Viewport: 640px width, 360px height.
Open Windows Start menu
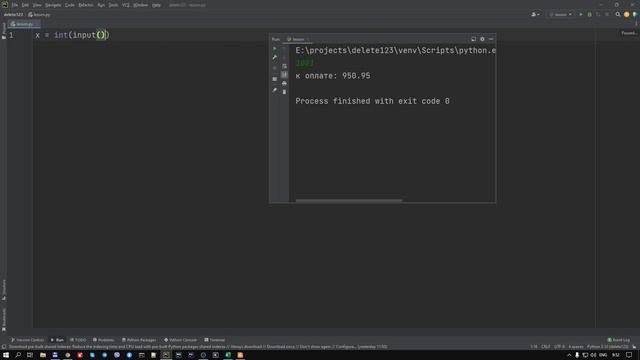click(6, 355)
